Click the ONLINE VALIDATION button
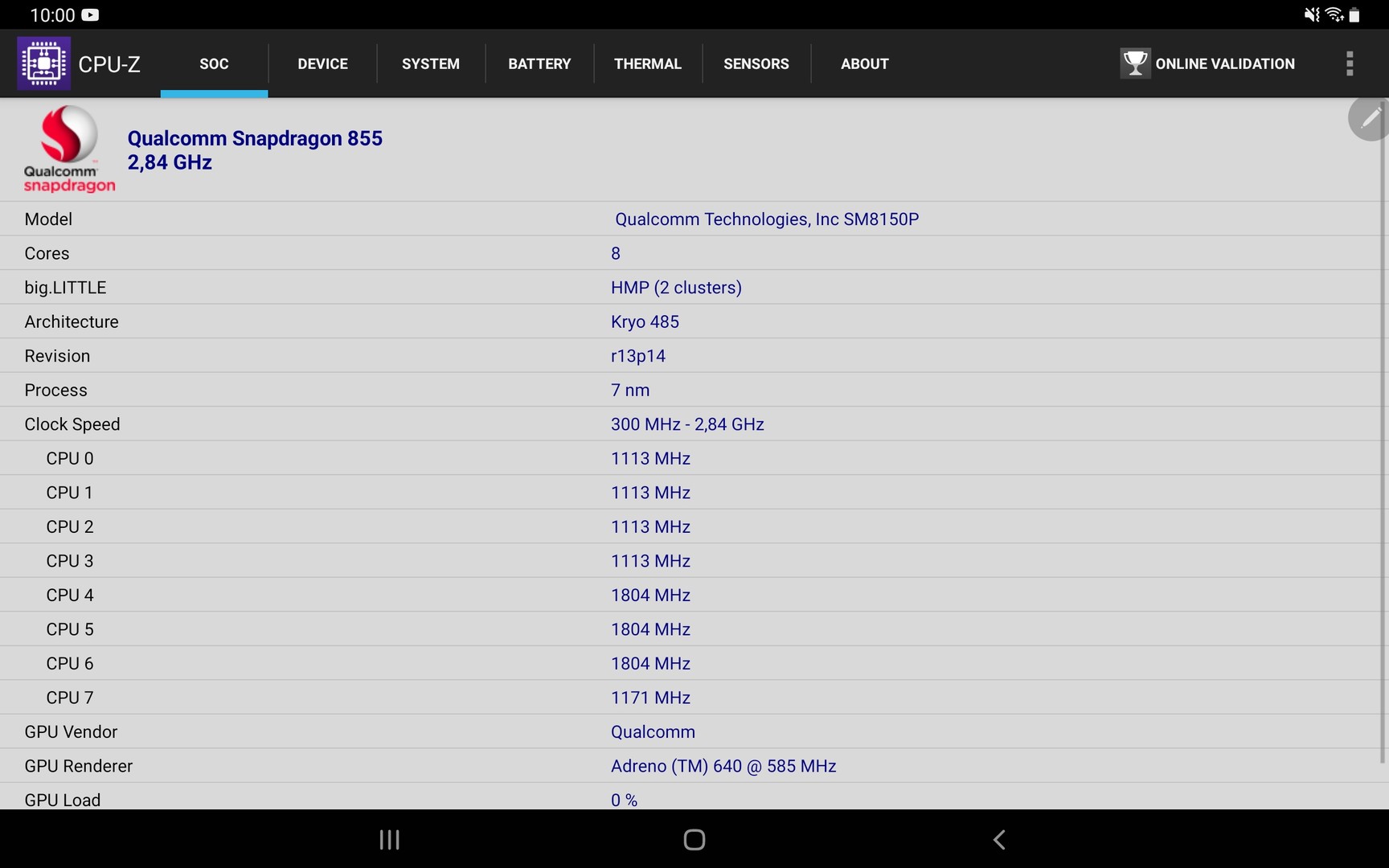The height and width of the screenshot is (868, 1389). coord(1207,63)
